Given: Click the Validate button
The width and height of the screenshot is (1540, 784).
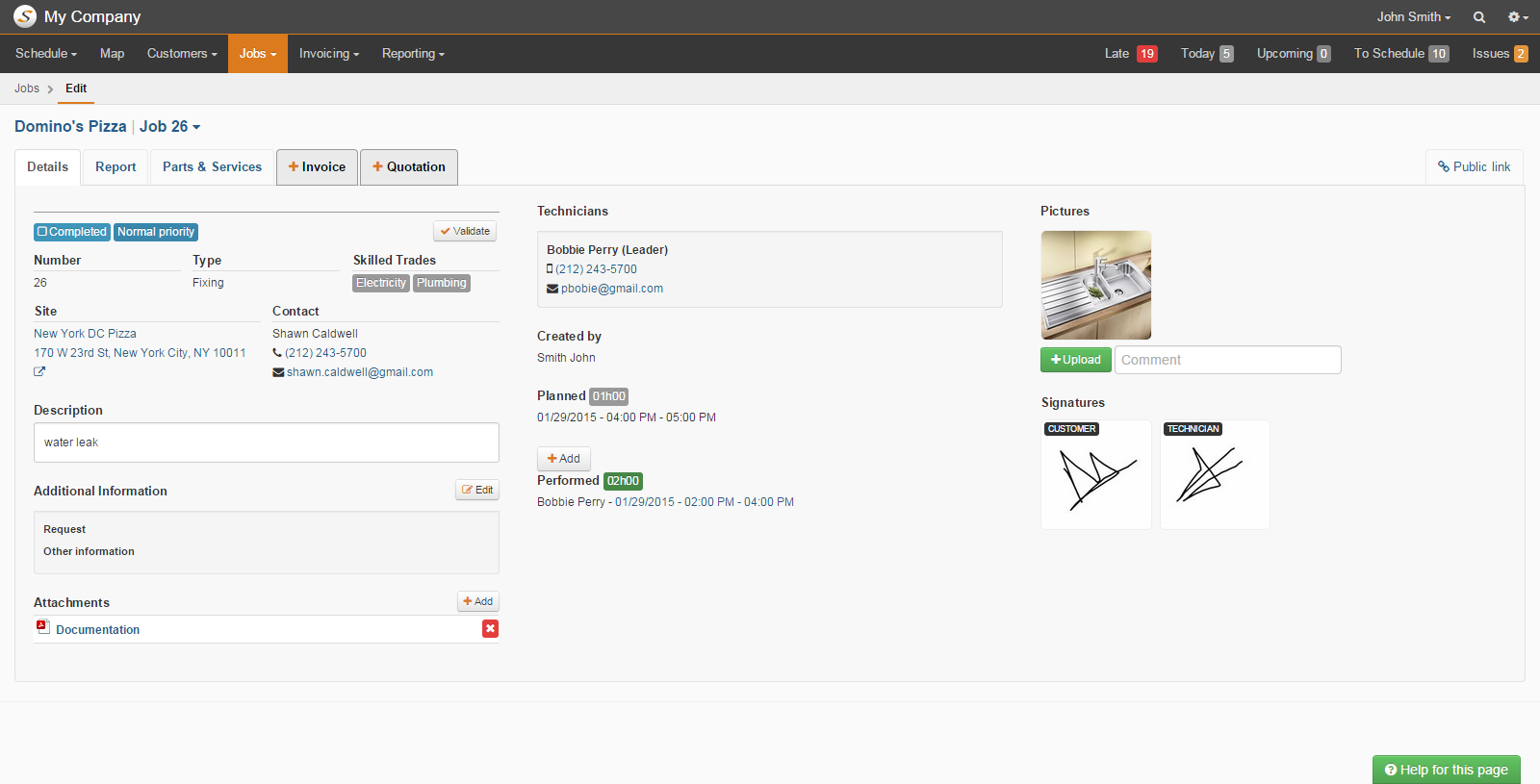Looking at the screenshot, I should [x=466, y=231].
